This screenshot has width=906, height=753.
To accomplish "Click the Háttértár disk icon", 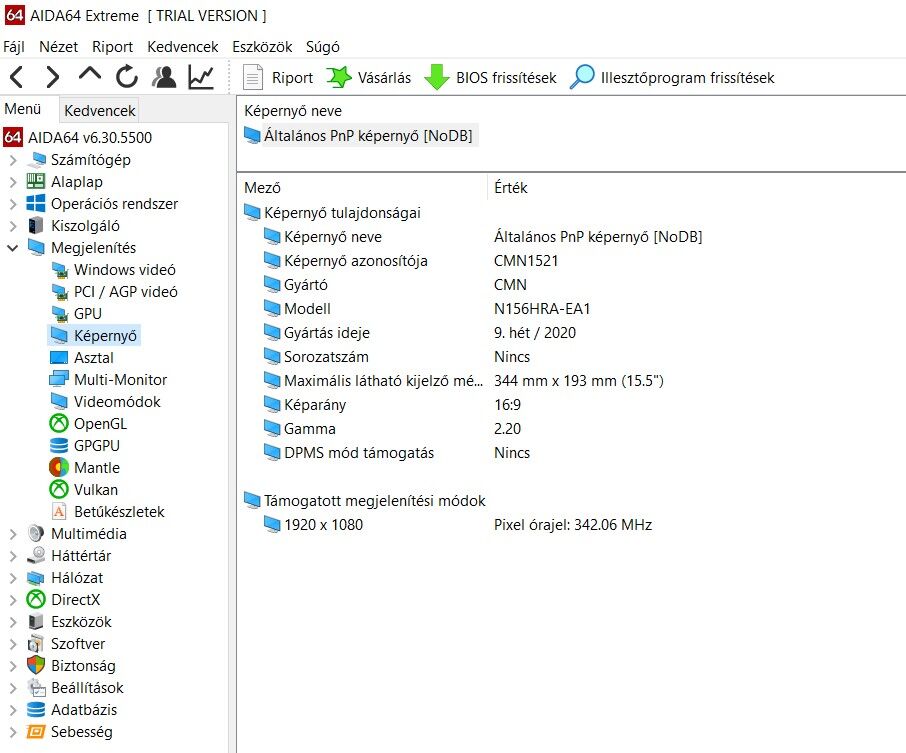I will [x=36, y=555].
